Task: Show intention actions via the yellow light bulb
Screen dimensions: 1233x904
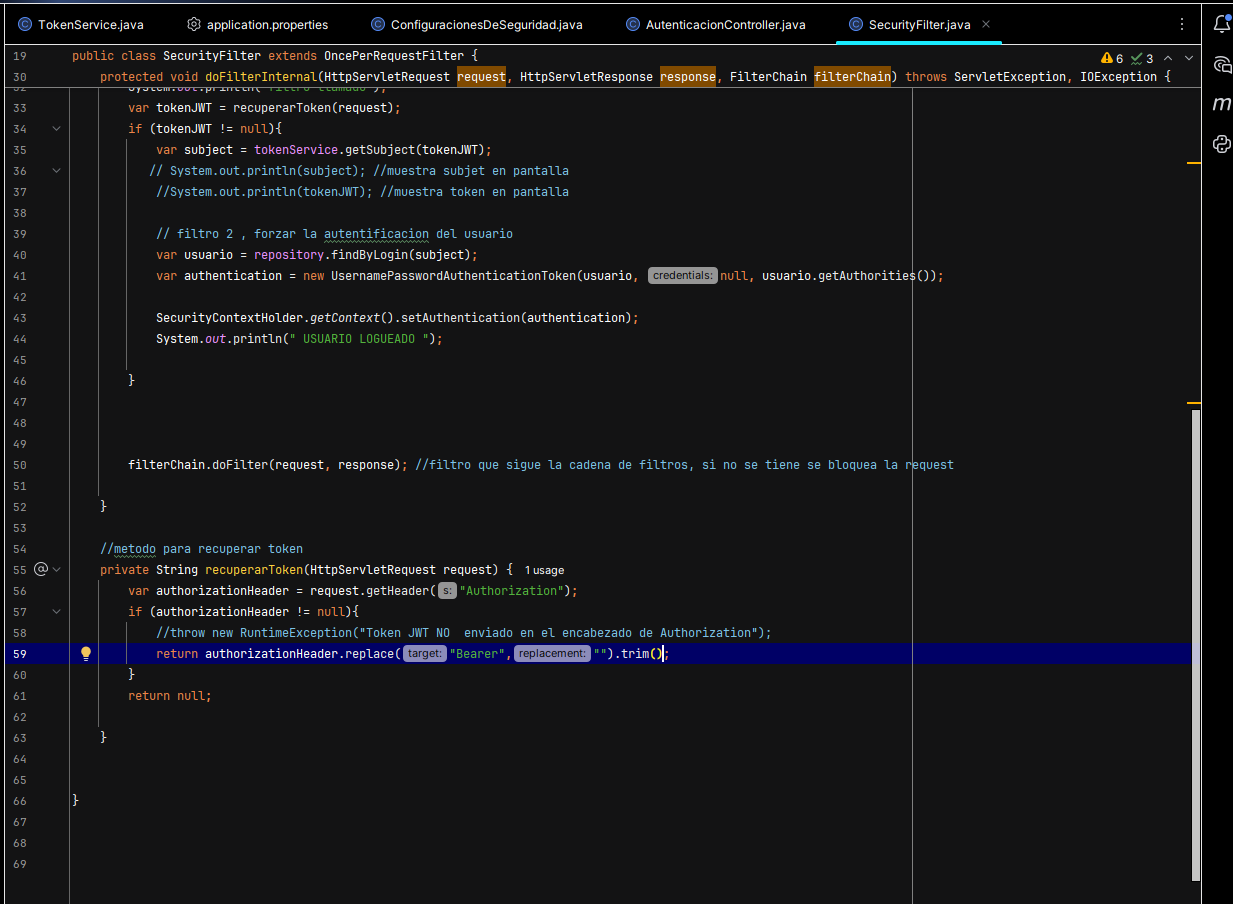Action: pos(86,653)
